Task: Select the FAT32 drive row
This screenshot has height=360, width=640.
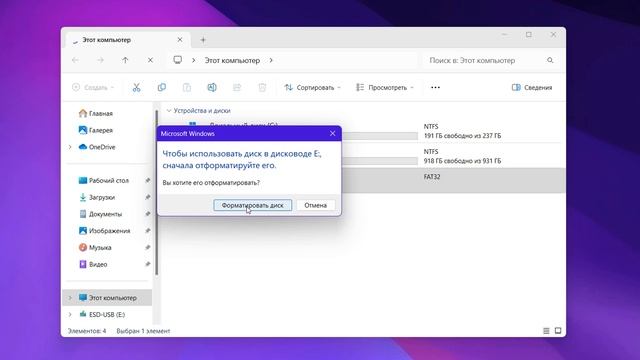Action: coord(453,180)
